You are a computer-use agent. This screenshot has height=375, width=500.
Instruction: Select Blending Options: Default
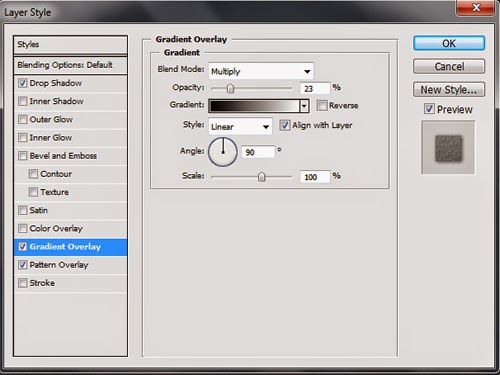coord(70,65)
